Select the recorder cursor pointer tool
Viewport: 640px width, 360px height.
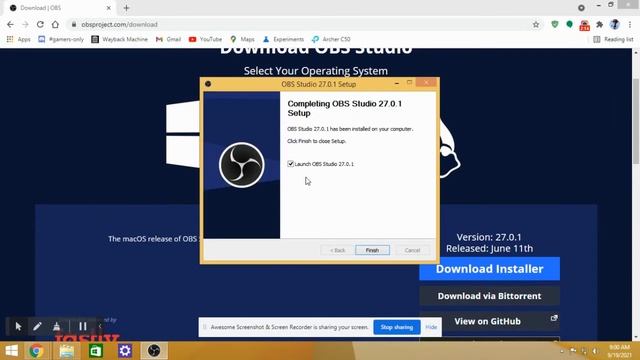[18, 327]
